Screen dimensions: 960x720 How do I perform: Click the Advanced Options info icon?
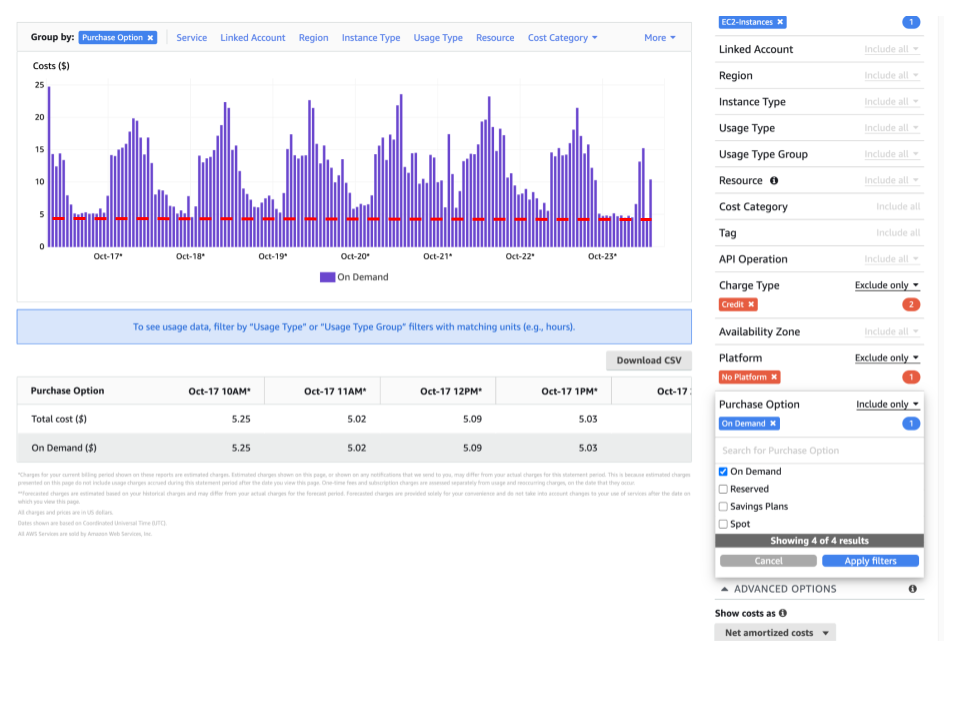click(912, 589)
